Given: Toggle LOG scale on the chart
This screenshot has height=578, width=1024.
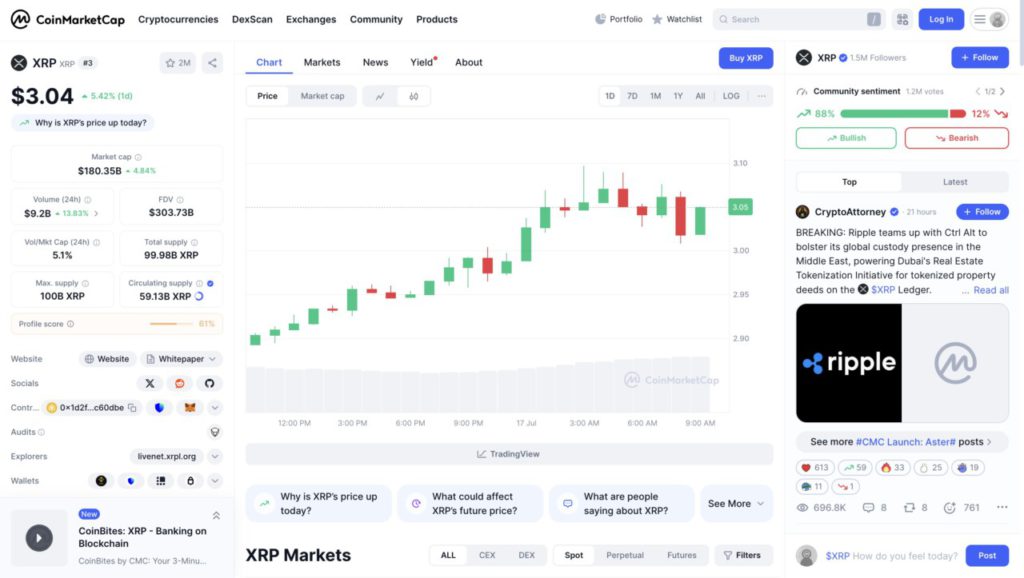Looking at the screenshot, I should pos(731,96).
